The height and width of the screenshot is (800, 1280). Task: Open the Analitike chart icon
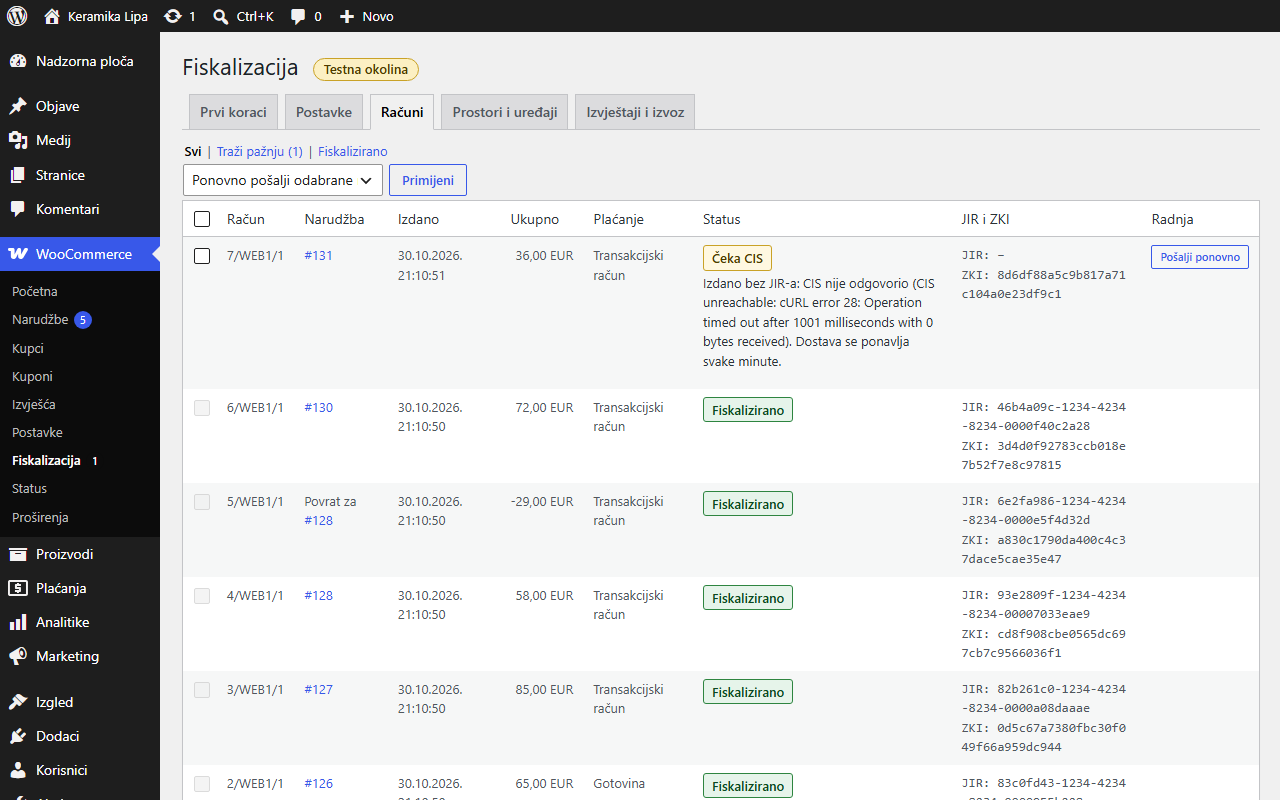point(18,622)
